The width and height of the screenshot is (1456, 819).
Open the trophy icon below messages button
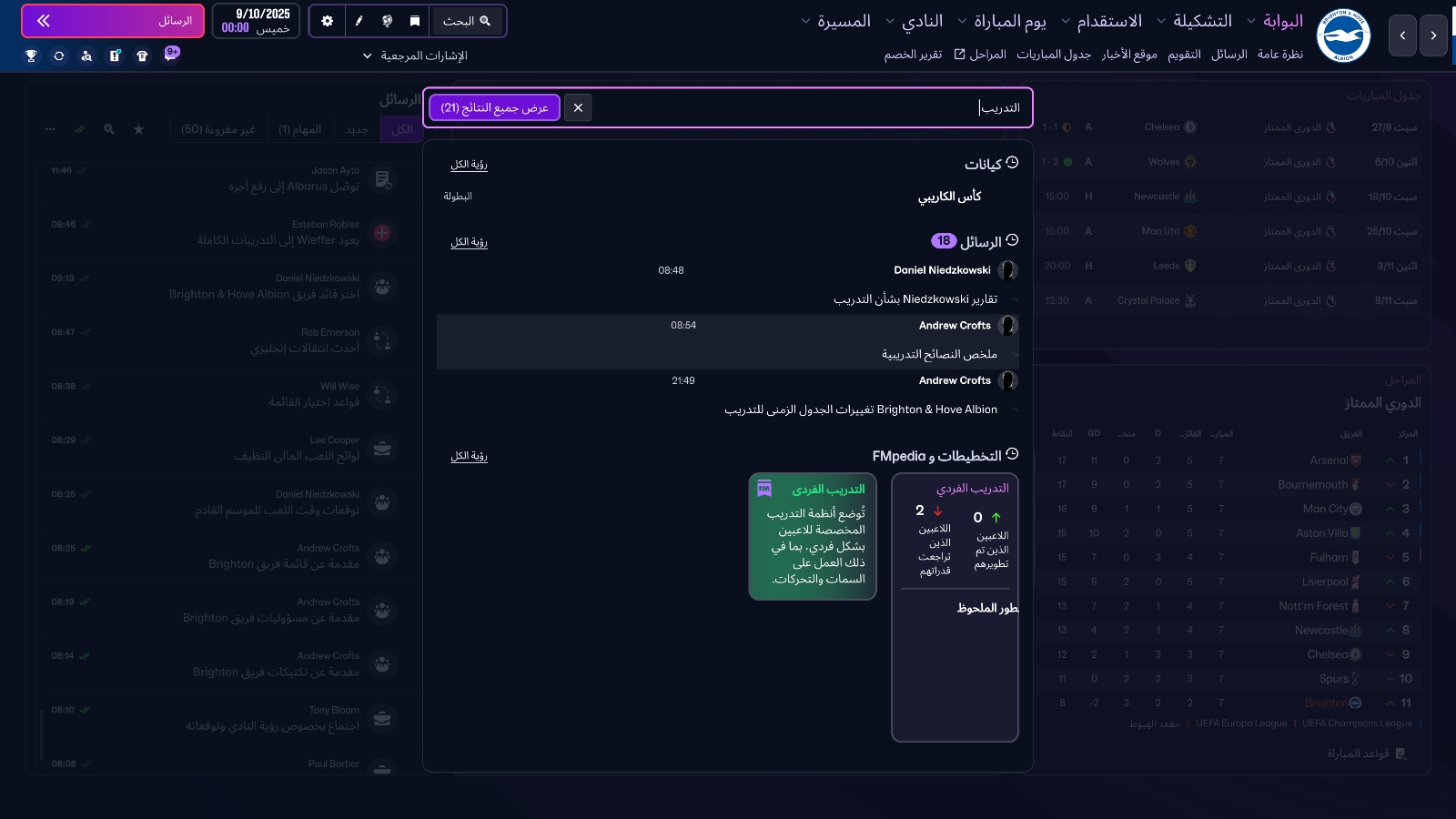[x=31, y=56]
